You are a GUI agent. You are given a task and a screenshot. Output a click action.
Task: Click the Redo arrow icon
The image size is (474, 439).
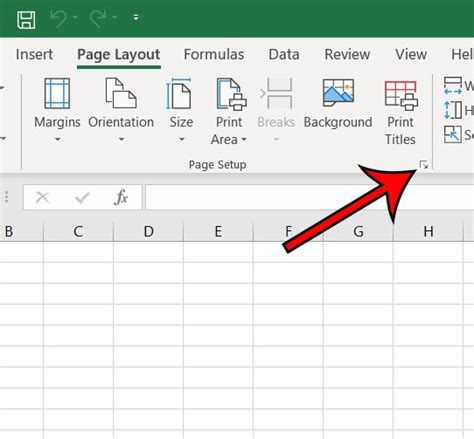click(98, 18)
